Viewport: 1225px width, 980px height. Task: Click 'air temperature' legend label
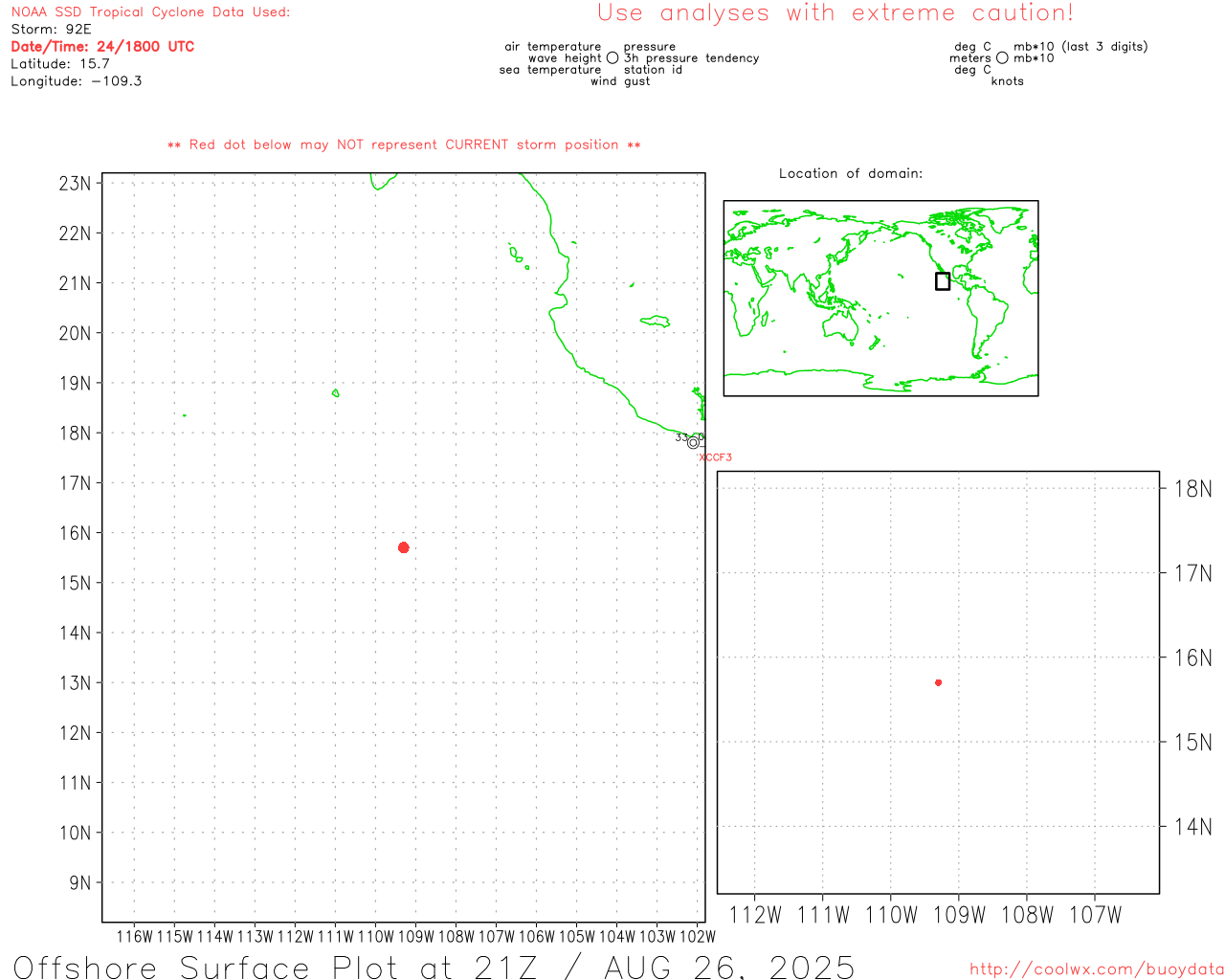point(553,47)
